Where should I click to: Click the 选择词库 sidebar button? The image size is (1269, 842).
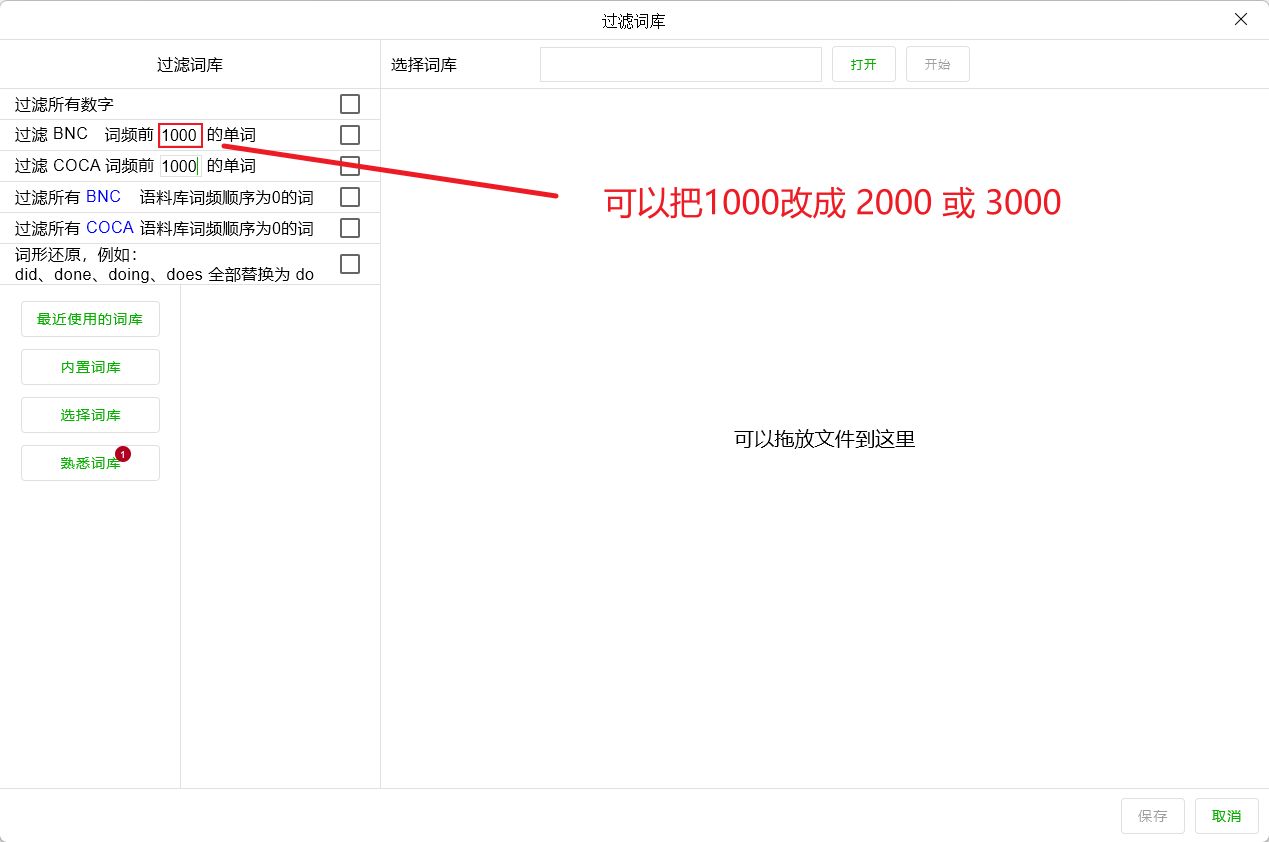point(90,414)
